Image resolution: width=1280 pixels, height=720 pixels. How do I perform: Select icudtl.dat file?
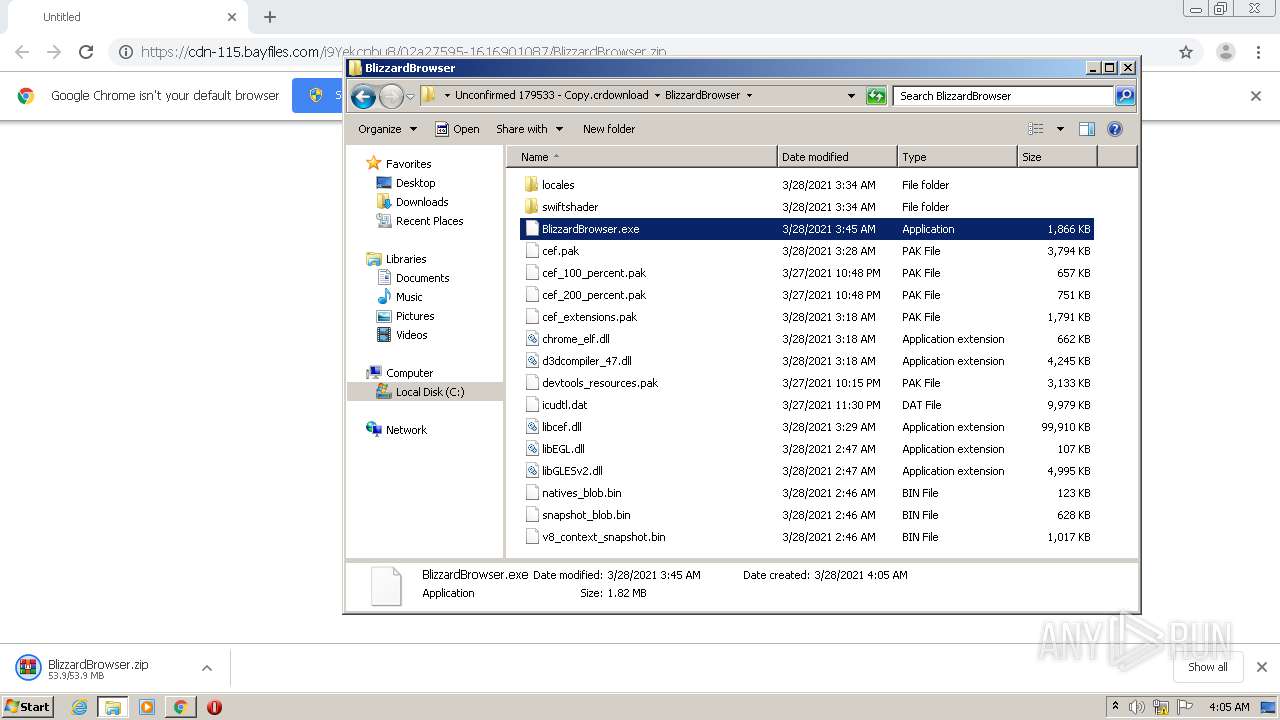pos(564,405)
